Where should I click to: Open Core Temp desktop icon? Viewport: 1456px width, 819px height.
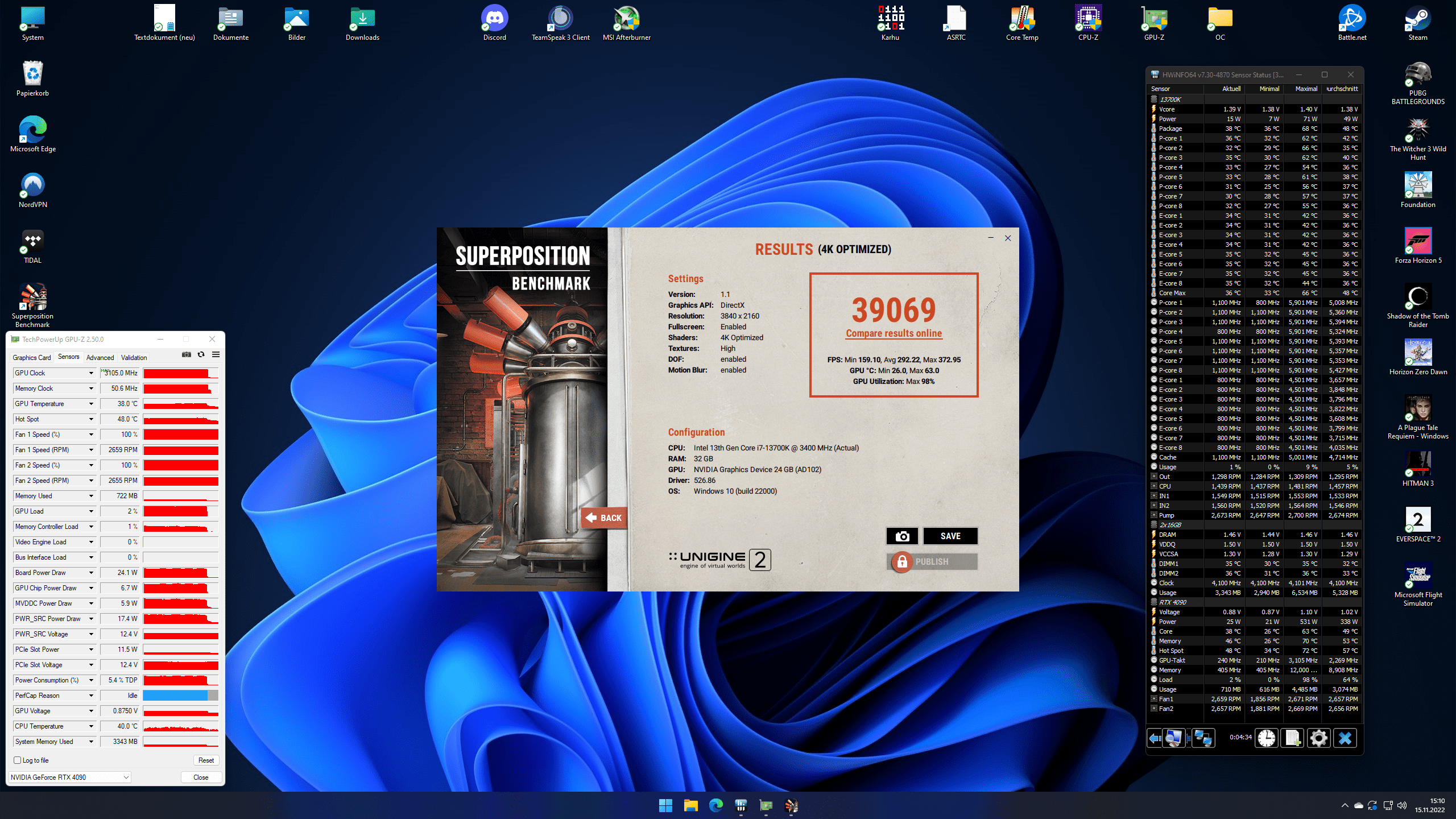(1022, 23)
